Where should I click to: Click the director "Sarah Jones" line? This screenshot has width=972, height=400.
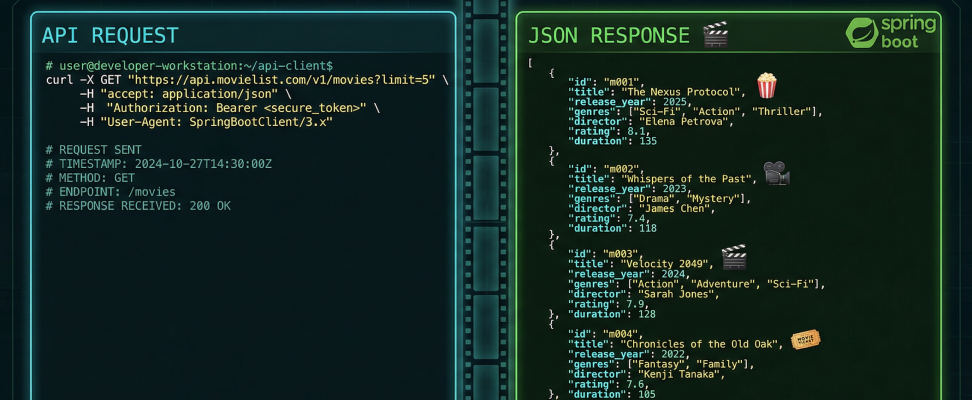coord(645,294)
